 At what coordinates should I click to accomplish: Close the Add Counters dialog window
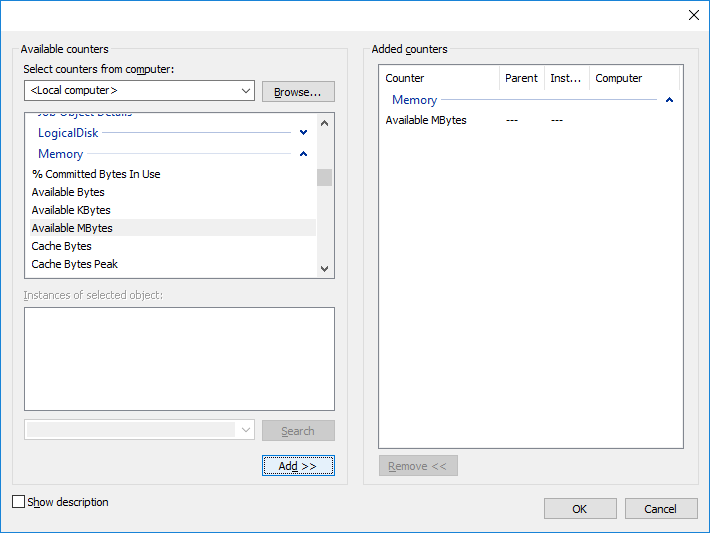pyautogui.click(x=693, y=15)
